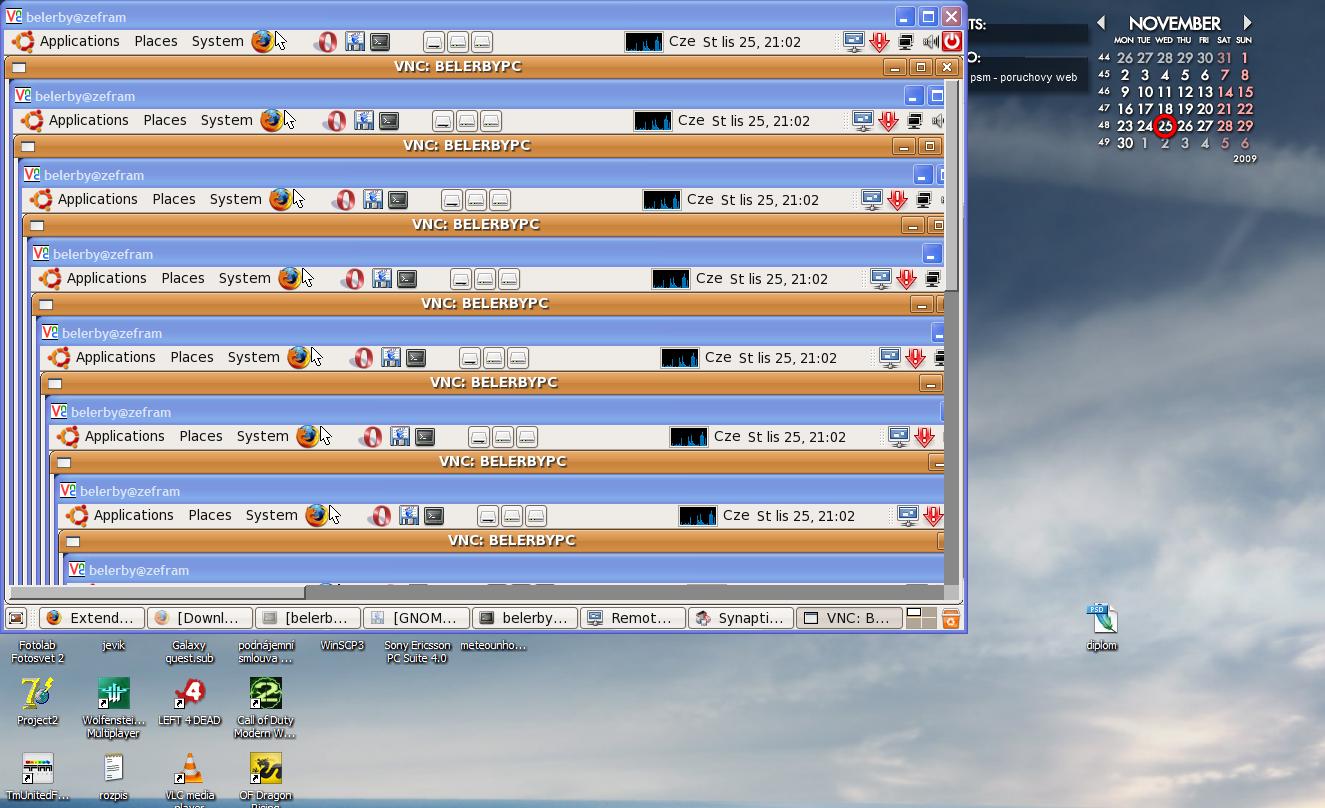1325x808 pixels.
Task: Open Opera browser from the topmost panel
Action: tap(326, 42)
